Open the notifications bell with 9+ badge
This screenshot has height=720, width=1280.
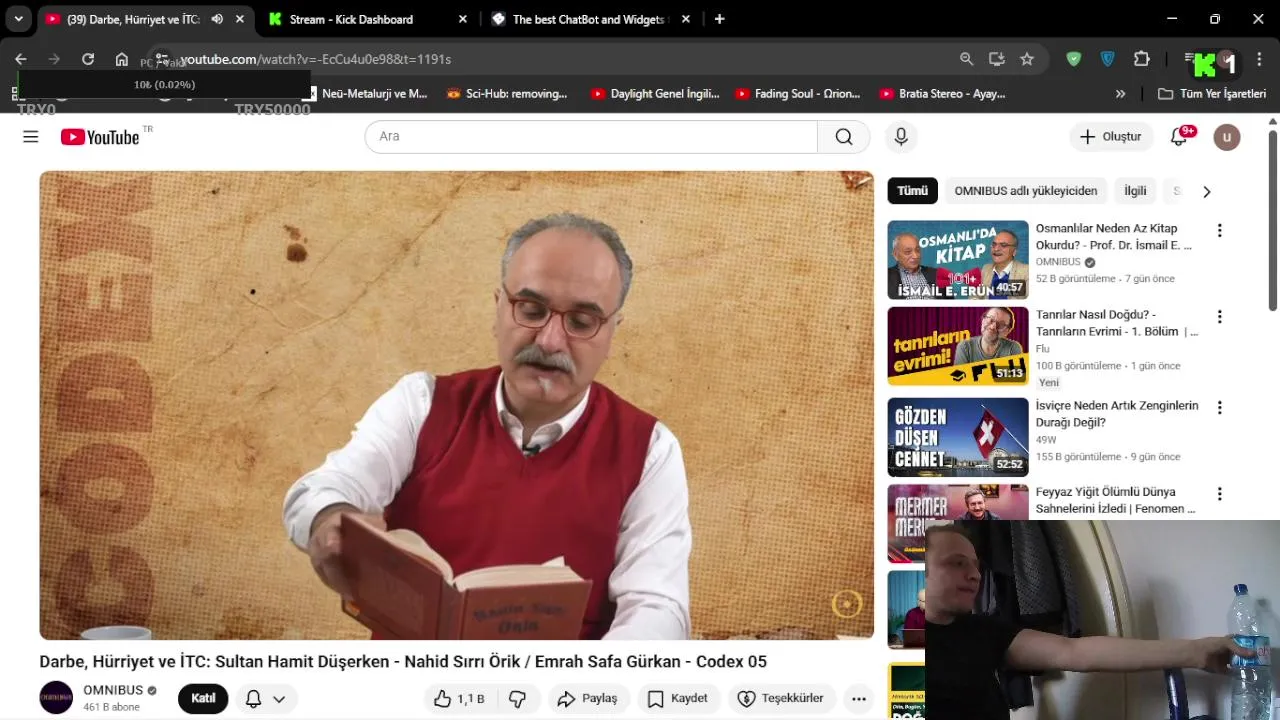(x=1180, y=137)
